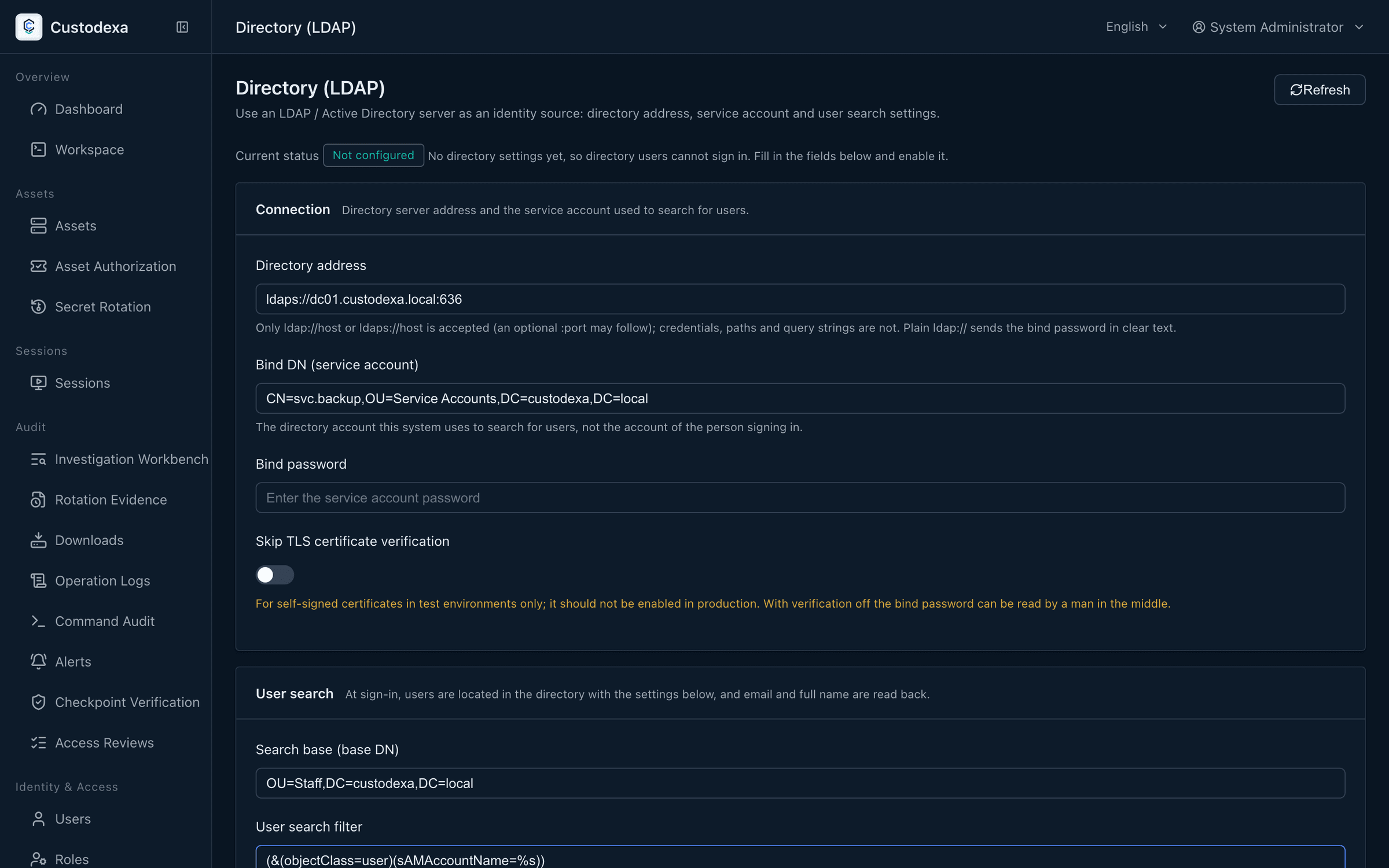Edit the Search base (base DN) field
The width and height of the screenshot is (1389, 868).
click(x=800, y=784)
